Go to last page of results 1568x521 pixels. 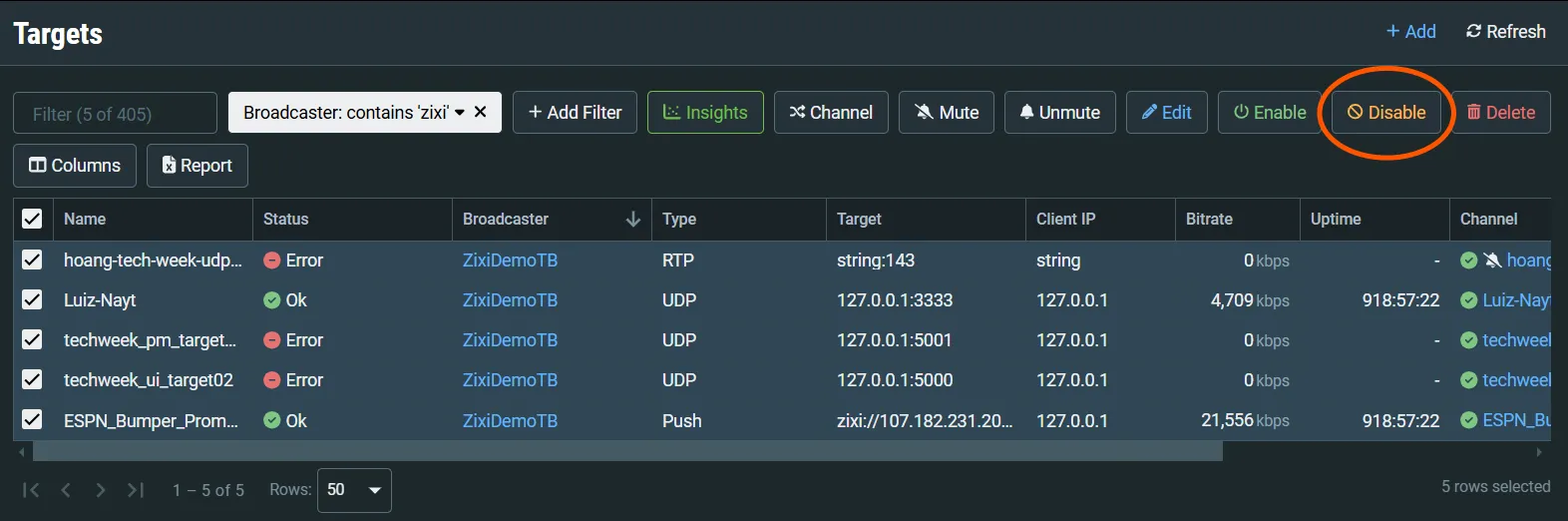coord(136,490)
